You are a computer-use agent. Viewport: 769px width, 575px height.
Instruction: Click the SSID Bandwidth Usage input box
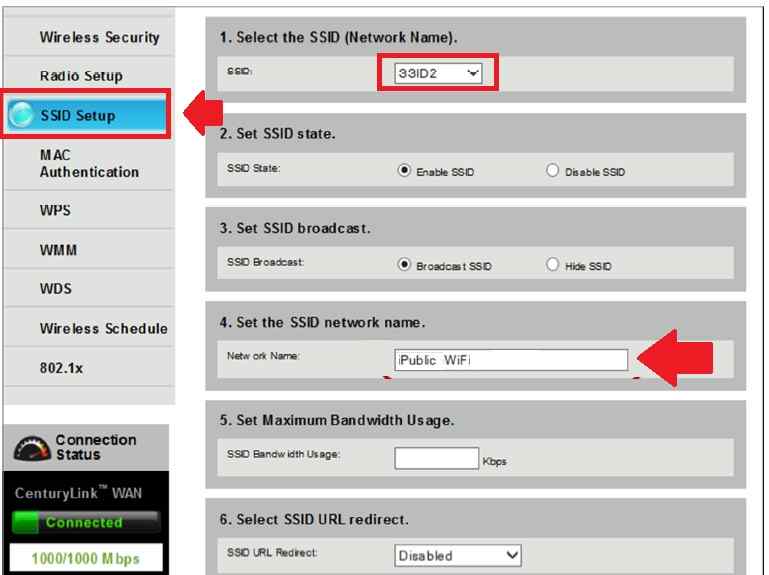pos(436,458)
